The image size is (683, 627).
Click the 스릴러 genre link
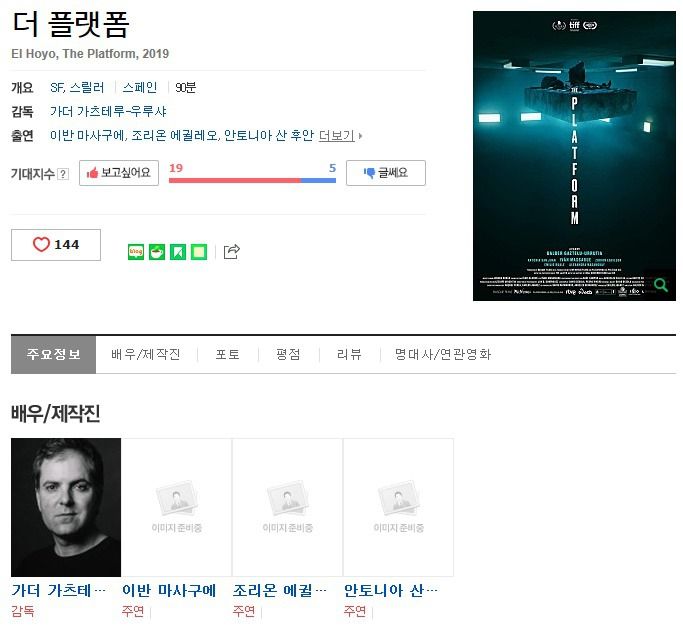[x=87, y=88]
